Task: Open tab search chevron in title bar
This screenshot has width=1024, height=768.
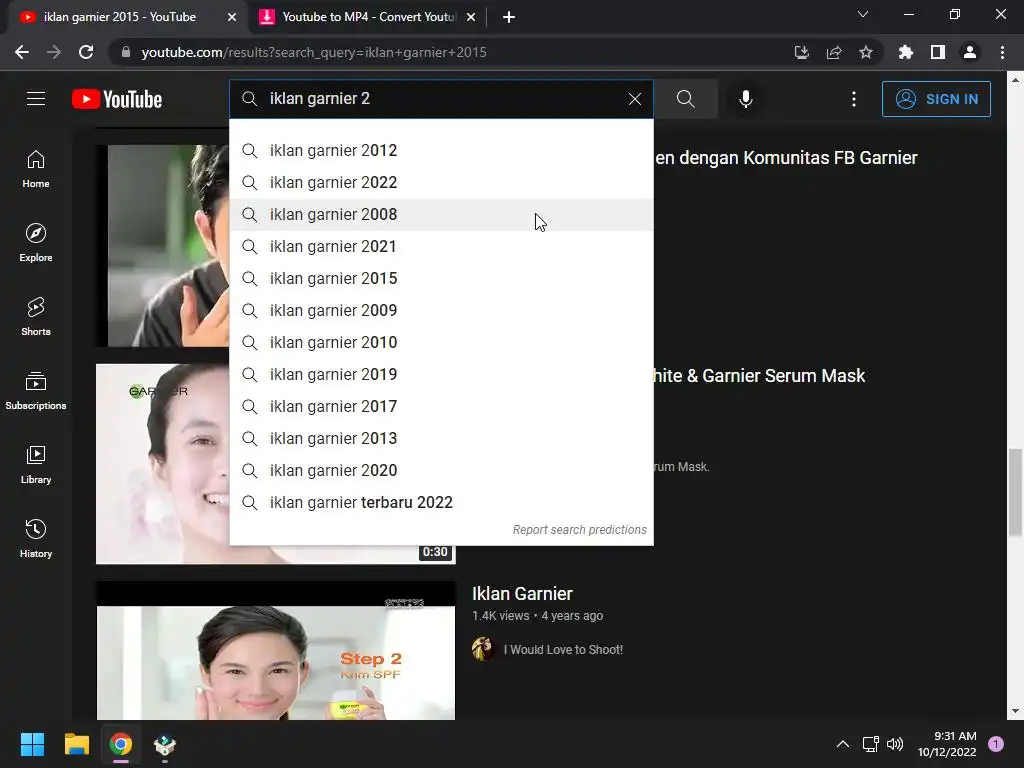Action: click(x=863, y=14)
